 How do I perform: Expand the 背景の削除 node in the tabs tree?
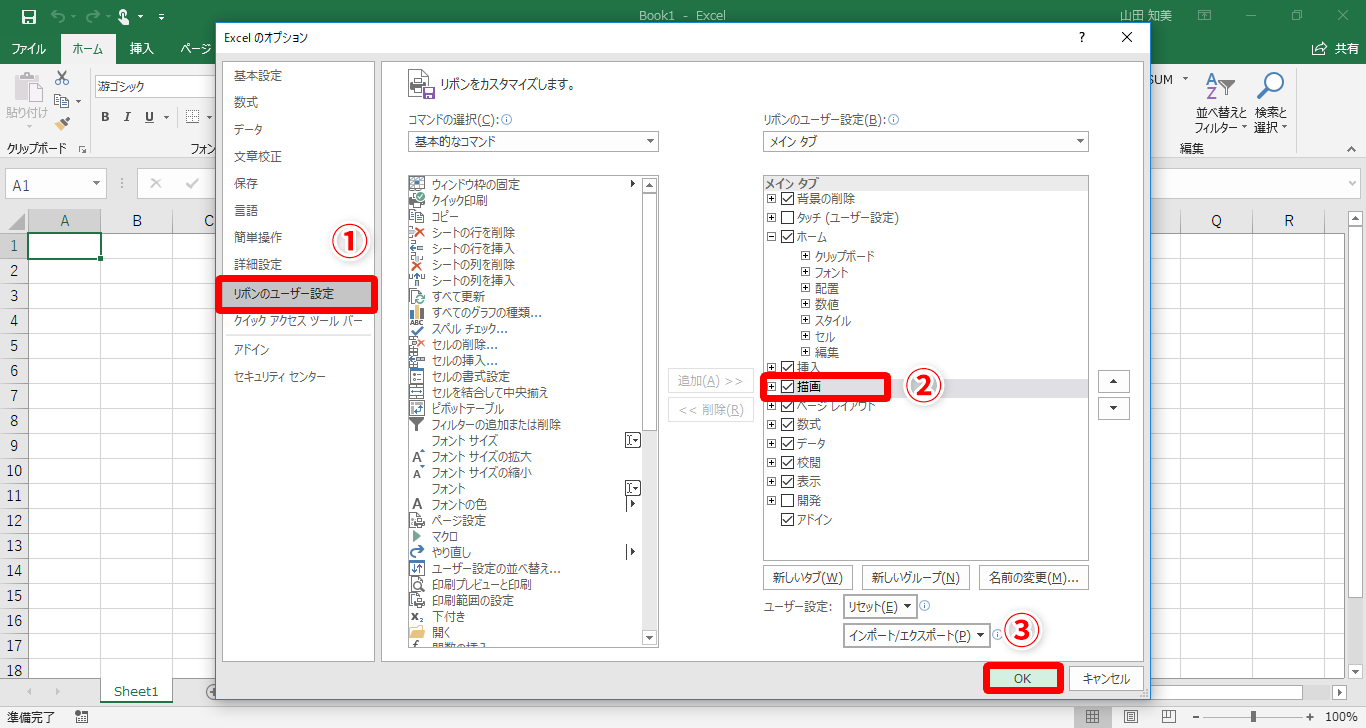pos(771,199)
